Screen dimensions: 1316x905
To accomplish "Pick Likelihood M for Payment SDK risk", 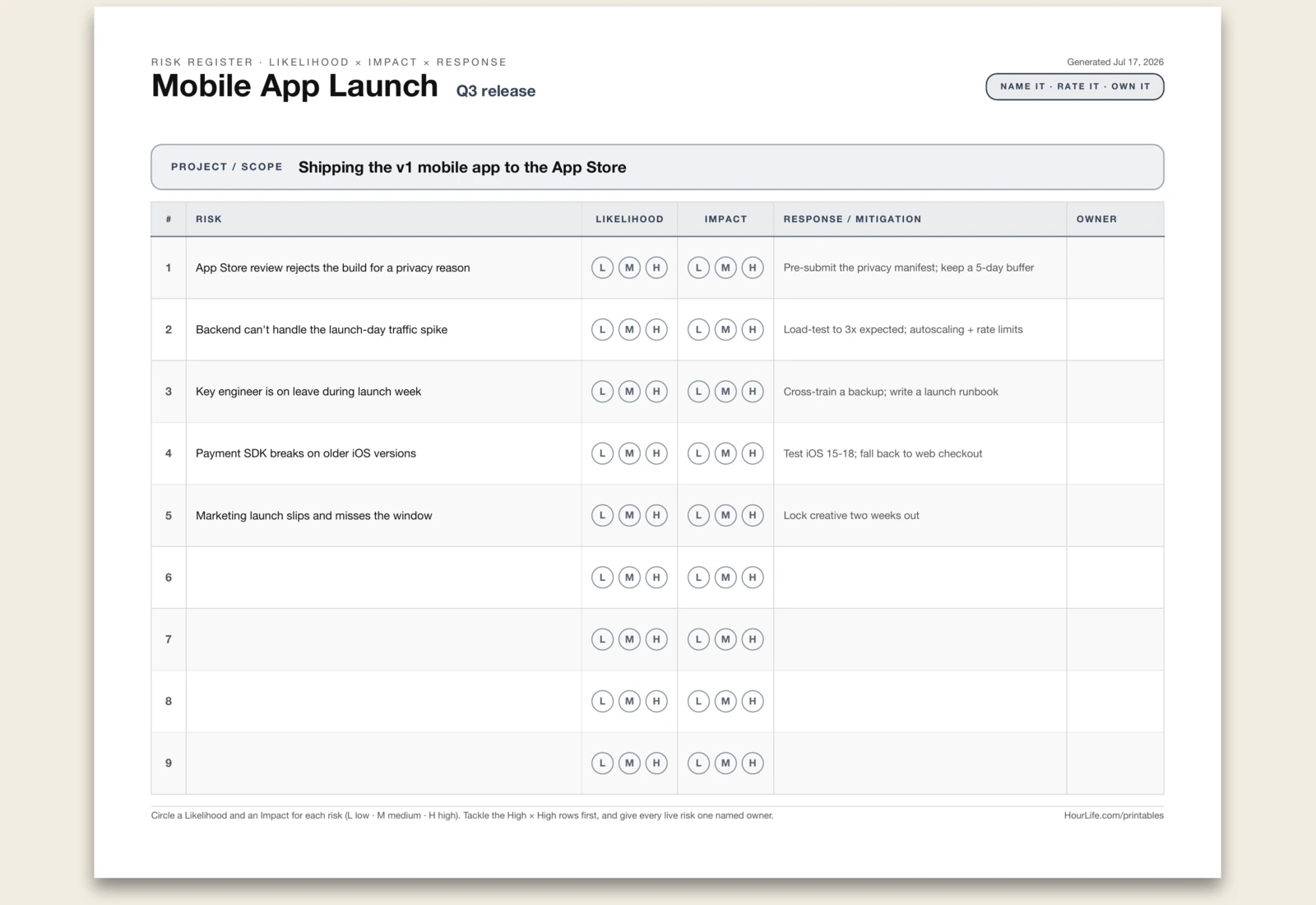I will (629, 453).
